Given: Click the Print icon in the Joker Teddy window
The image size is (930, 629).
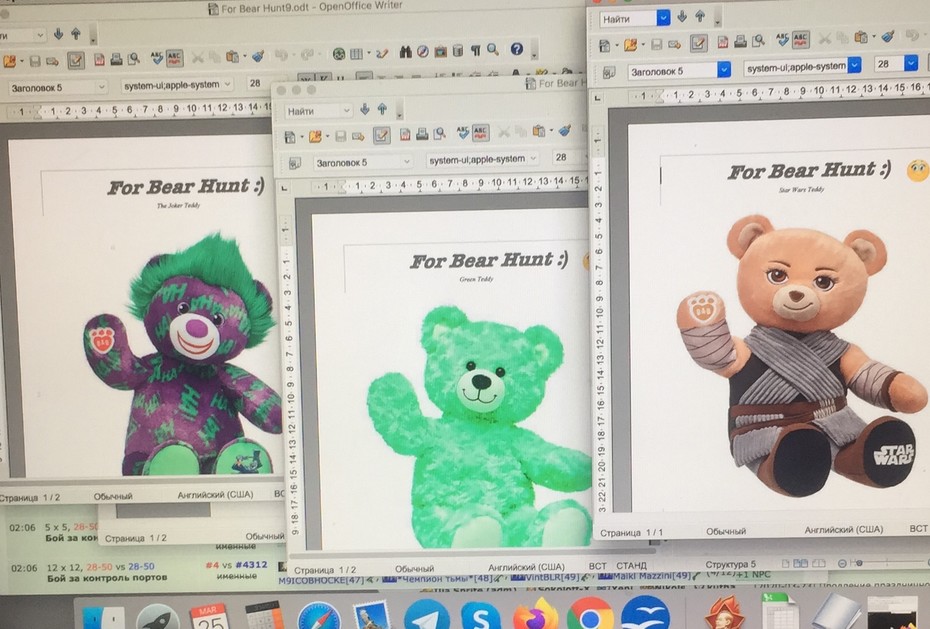Looking at the screenshot, I should tap(116, 59).
